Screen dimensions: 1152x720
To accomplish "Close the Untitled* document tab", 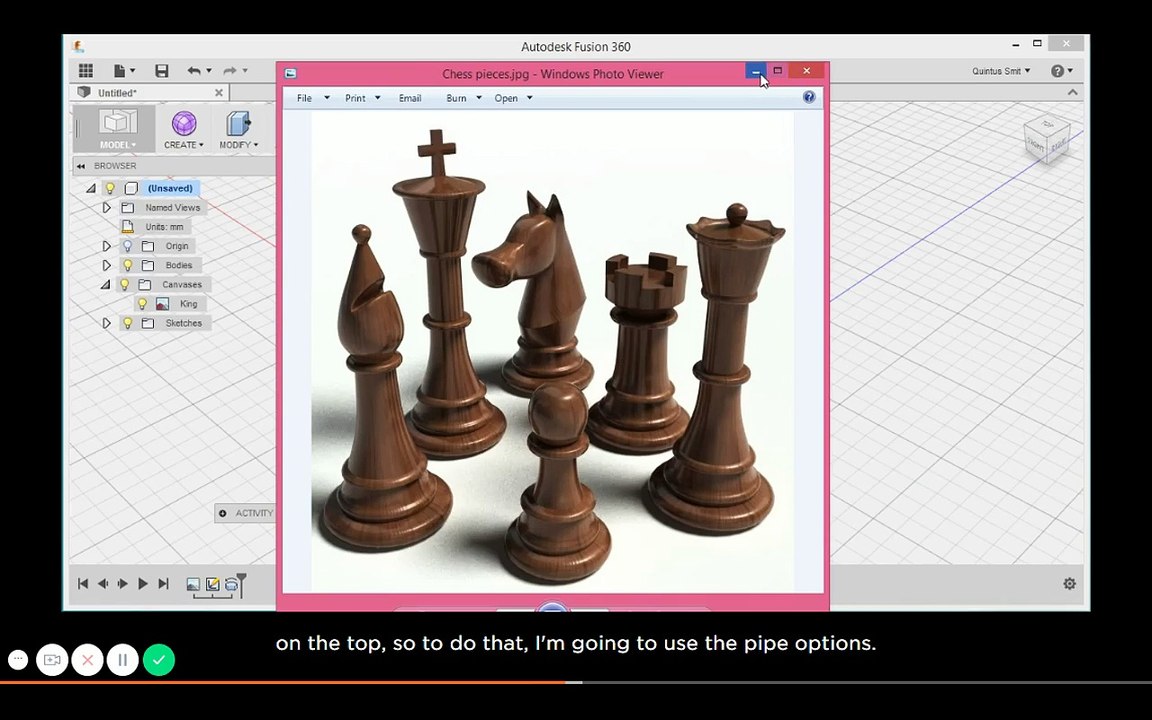I will click(218, 93).
